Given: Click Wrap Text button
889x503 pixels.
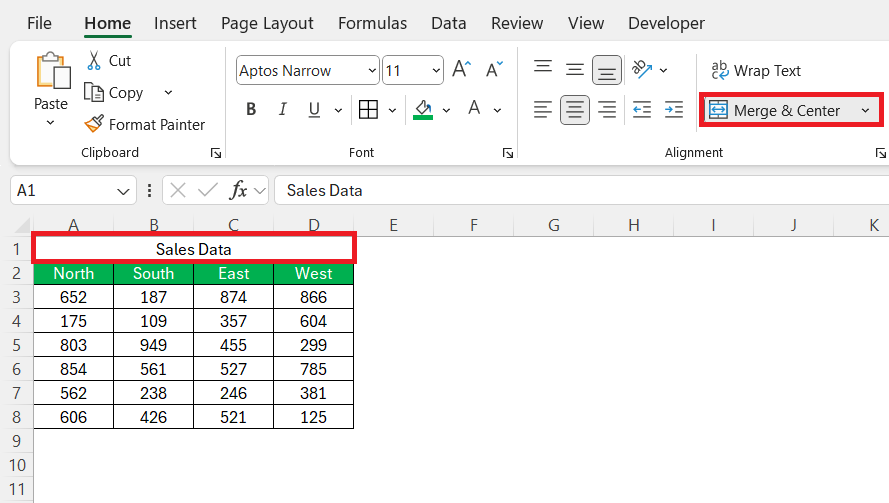Looking at the screenshot, I should click(756, 71).
